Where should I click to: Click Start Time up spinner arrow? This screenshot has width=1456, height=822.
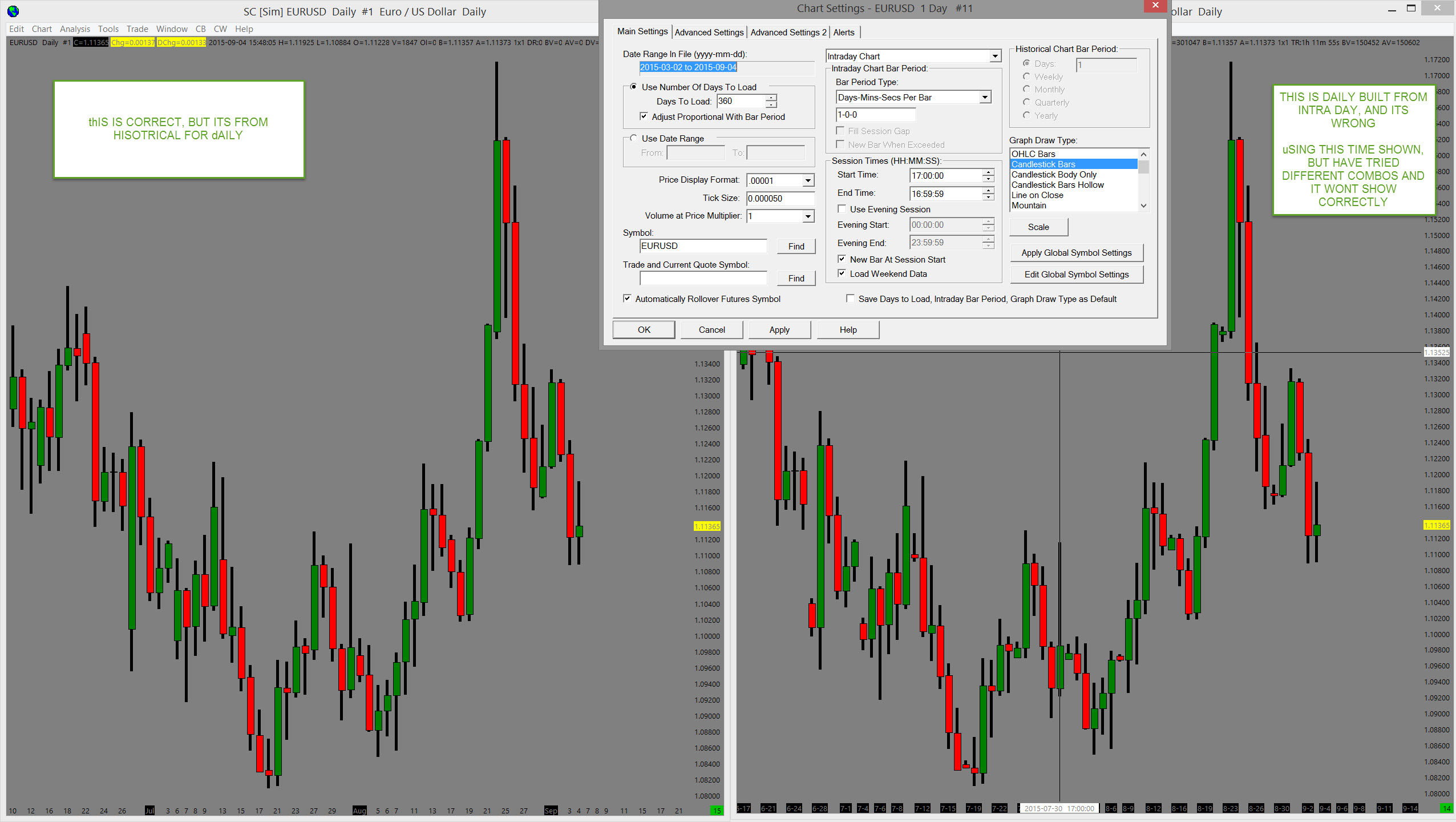[x=988, y=172]
